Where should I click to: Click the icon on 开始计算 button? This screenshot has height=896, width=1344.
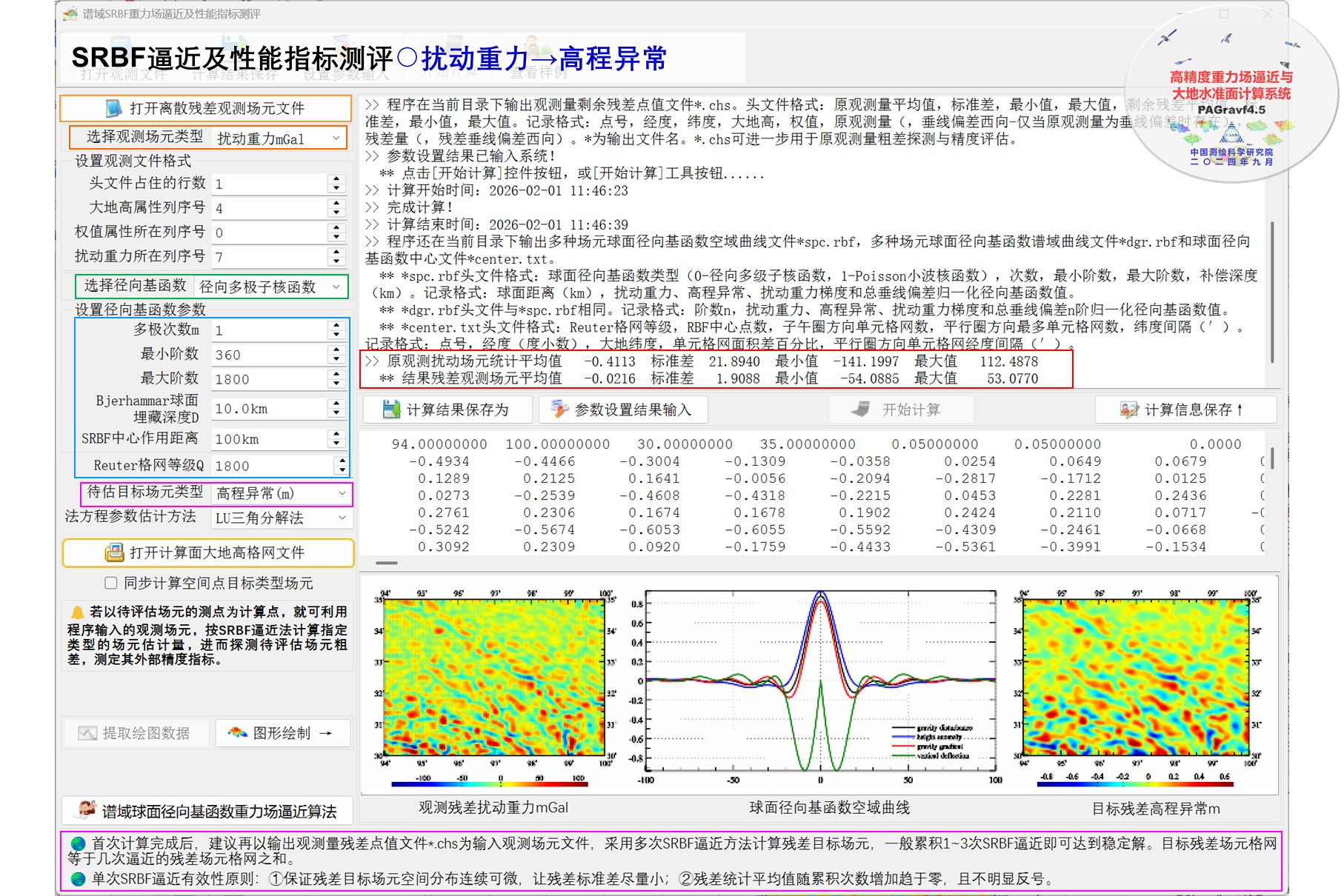(860, 409)
